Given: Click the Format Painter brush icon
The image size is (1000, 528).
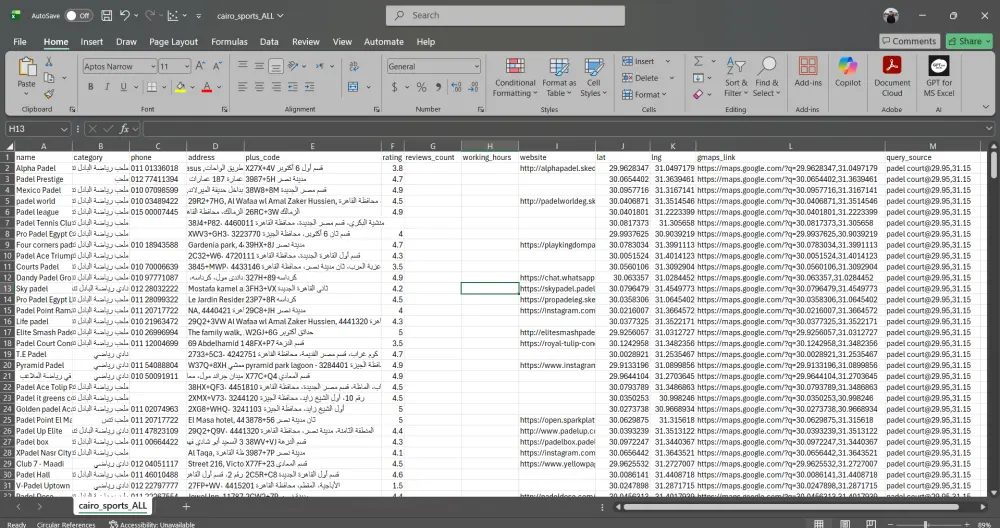Looking at the screenshot, I should [x=48, y=94].
